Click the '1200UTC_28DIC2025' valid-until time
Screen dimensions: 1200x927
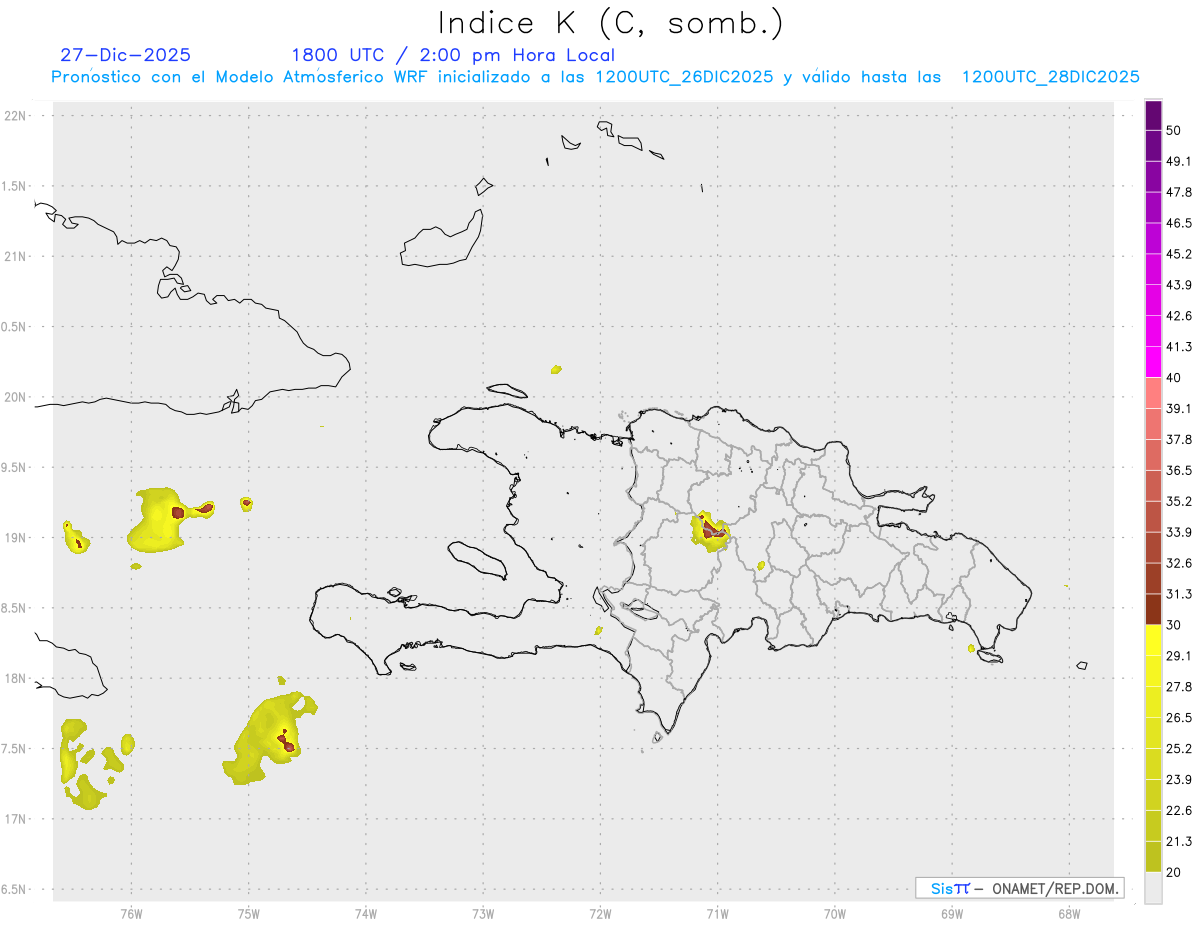(1051, 77)
